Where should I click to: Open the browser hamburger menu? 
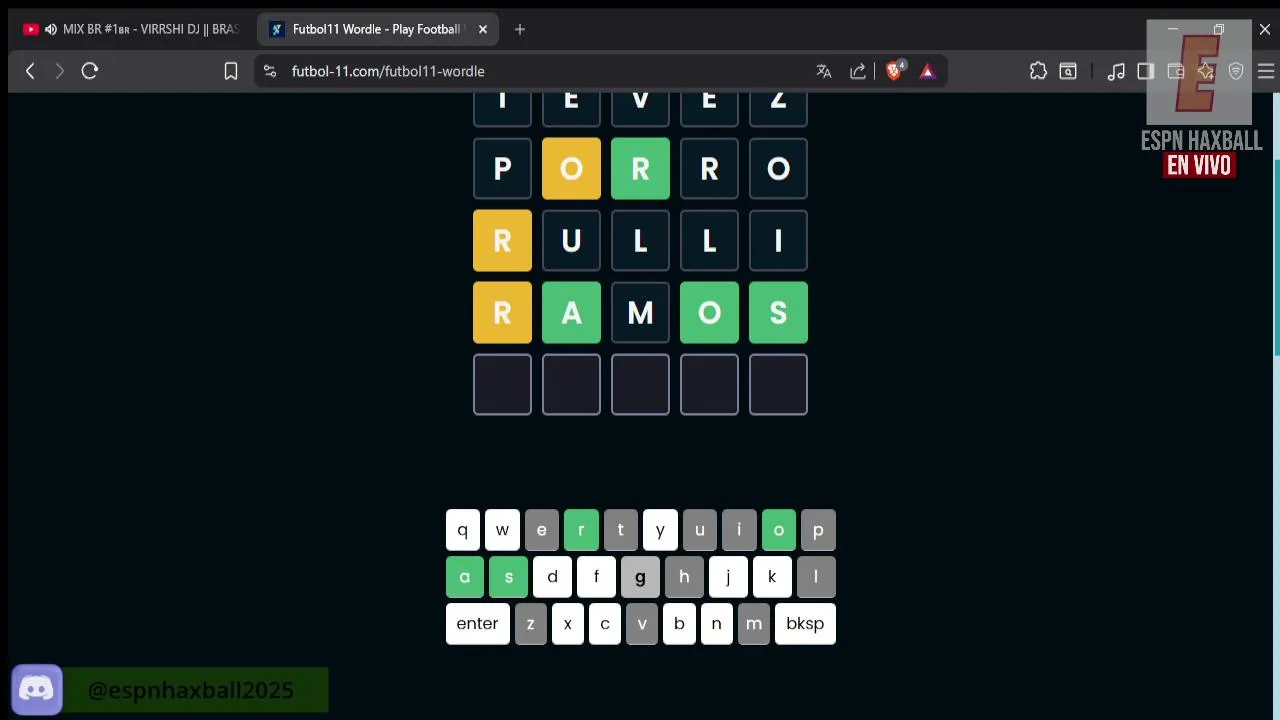click(x=1266, y=71)
